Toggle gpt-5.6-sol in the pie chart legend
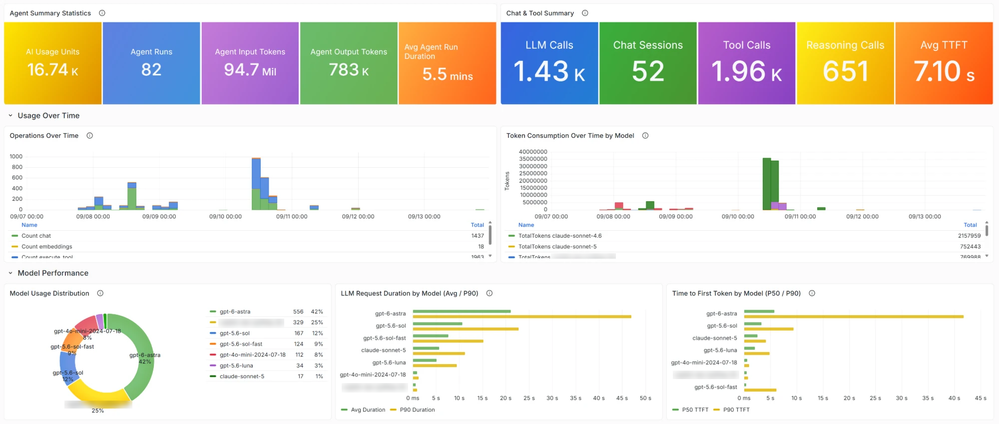The image size is (999, 424). pyautogui.click(x=234, y=333)
